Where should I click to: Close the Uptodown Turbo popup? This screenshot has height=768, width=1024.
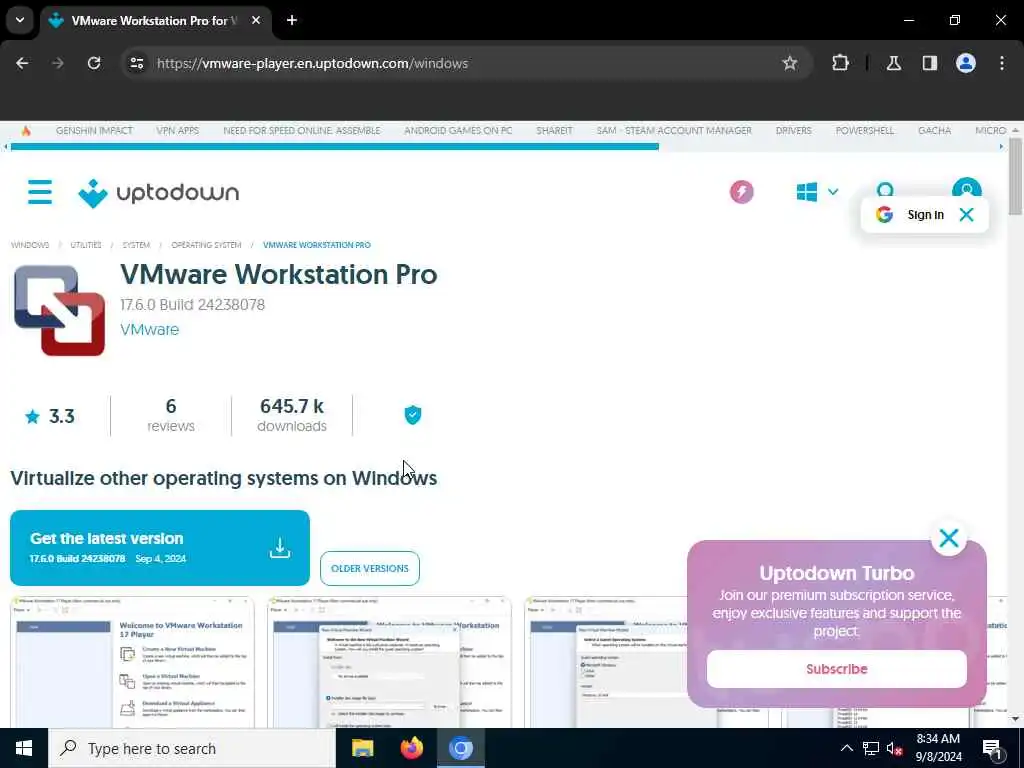(x=948, y=538)
